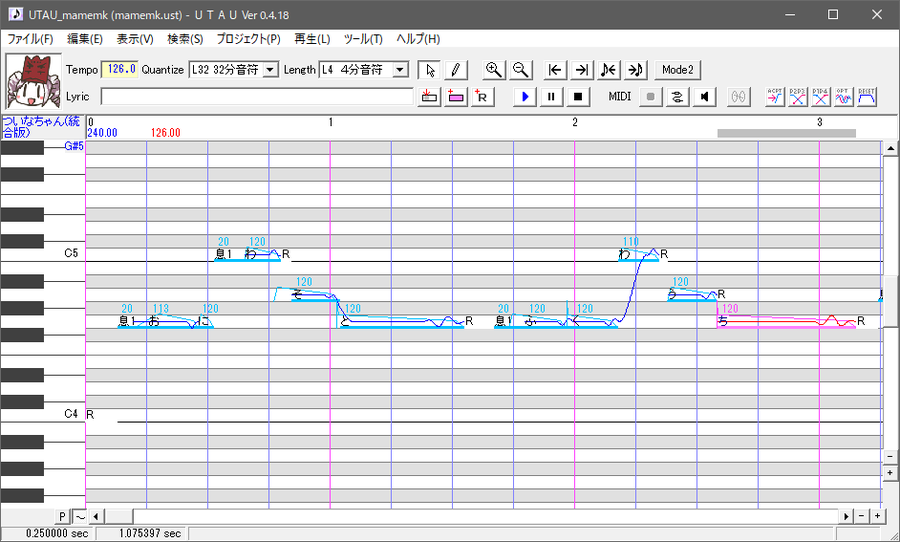Toggle the pitch curve tilde button
This screenshot has width=900, height=542.
tap(80, 517)
